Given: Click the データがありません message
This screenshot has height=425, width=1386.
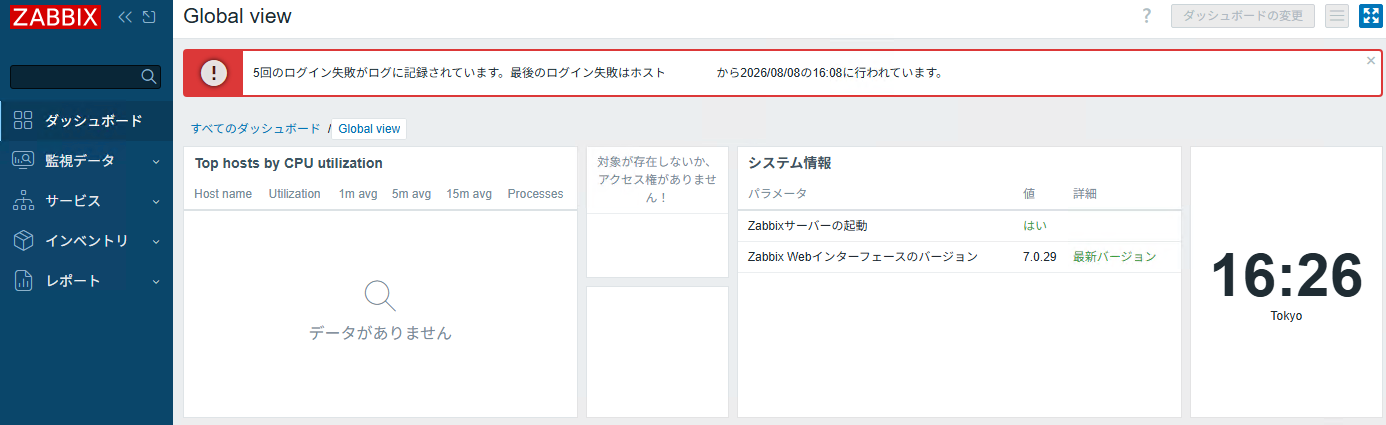Looking at the screenshot, I should tap(380, 333).
